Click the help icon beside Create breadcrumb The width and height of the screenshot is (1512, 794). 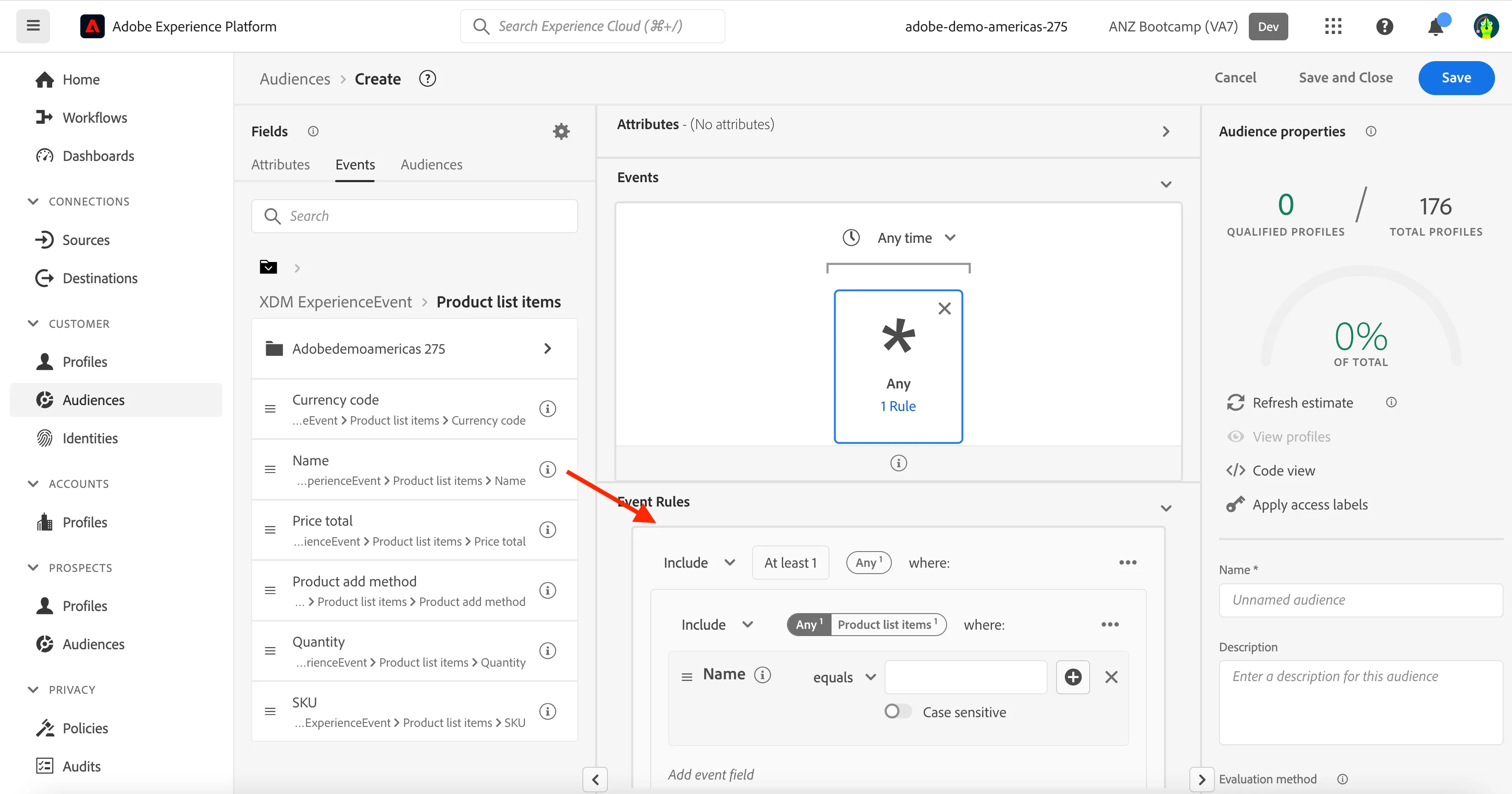click(427, 79)
